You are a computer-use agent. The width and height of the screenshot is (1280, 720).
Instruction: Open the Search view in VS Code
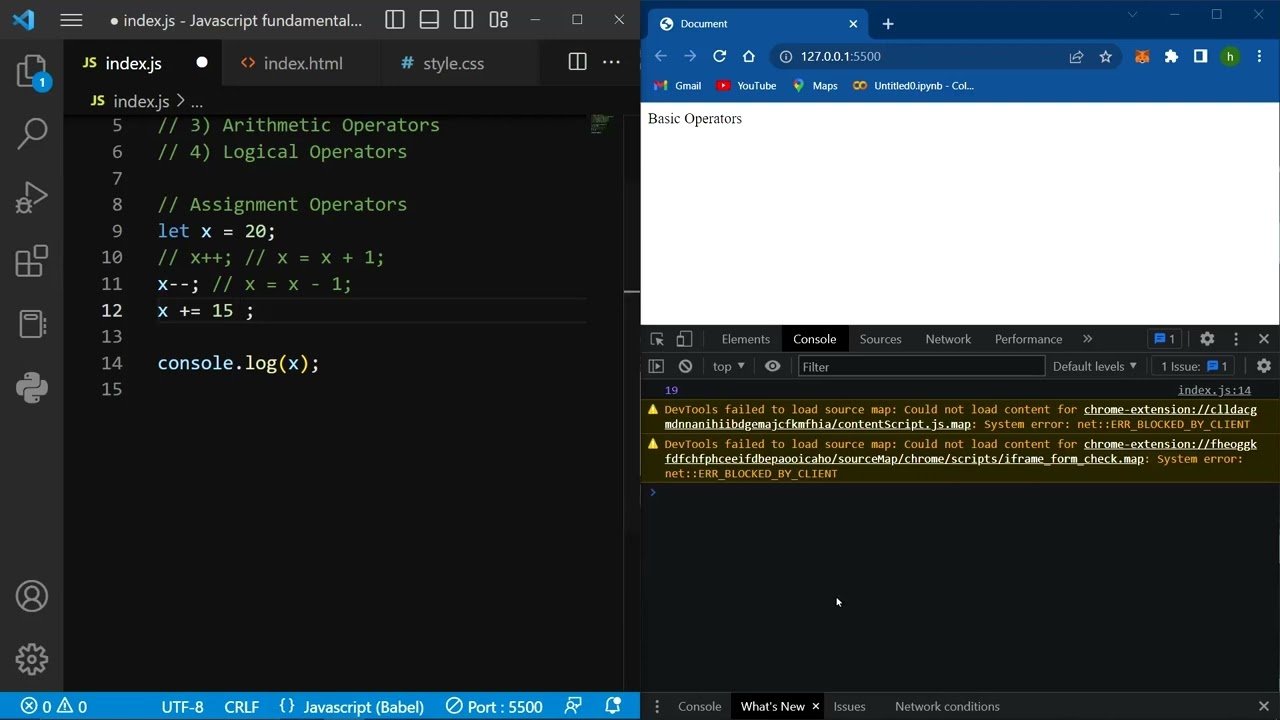[x=32, y=133]
